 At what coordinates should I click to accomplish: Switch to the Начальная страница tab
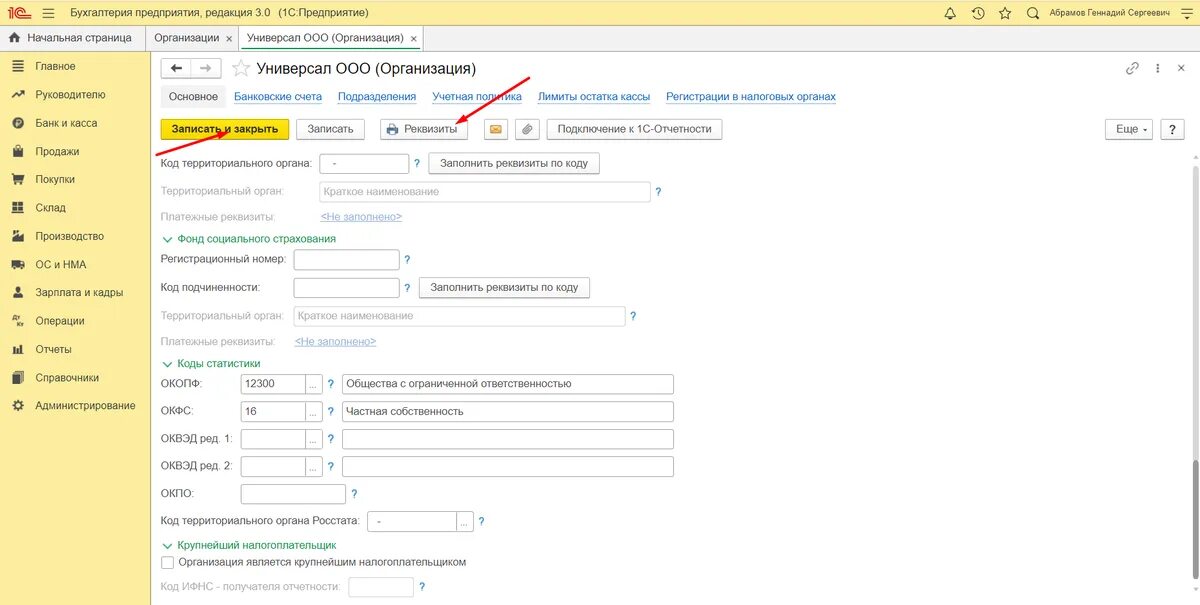(x=70, y=38)
